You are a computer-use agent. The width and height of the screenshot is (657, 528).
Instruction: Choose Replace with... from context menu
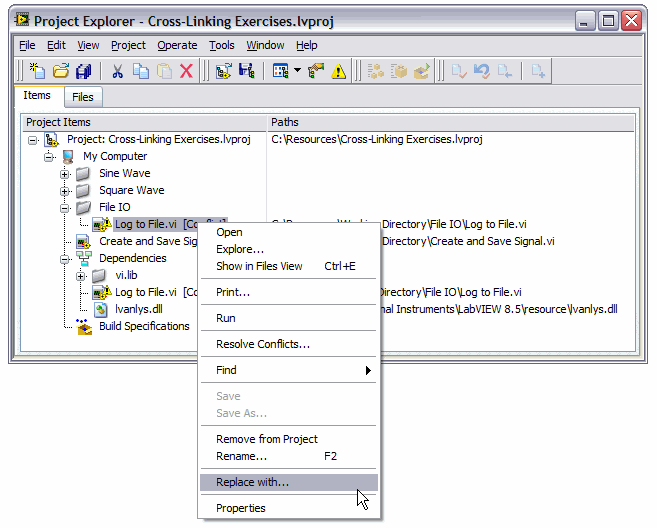coord(252,482)
